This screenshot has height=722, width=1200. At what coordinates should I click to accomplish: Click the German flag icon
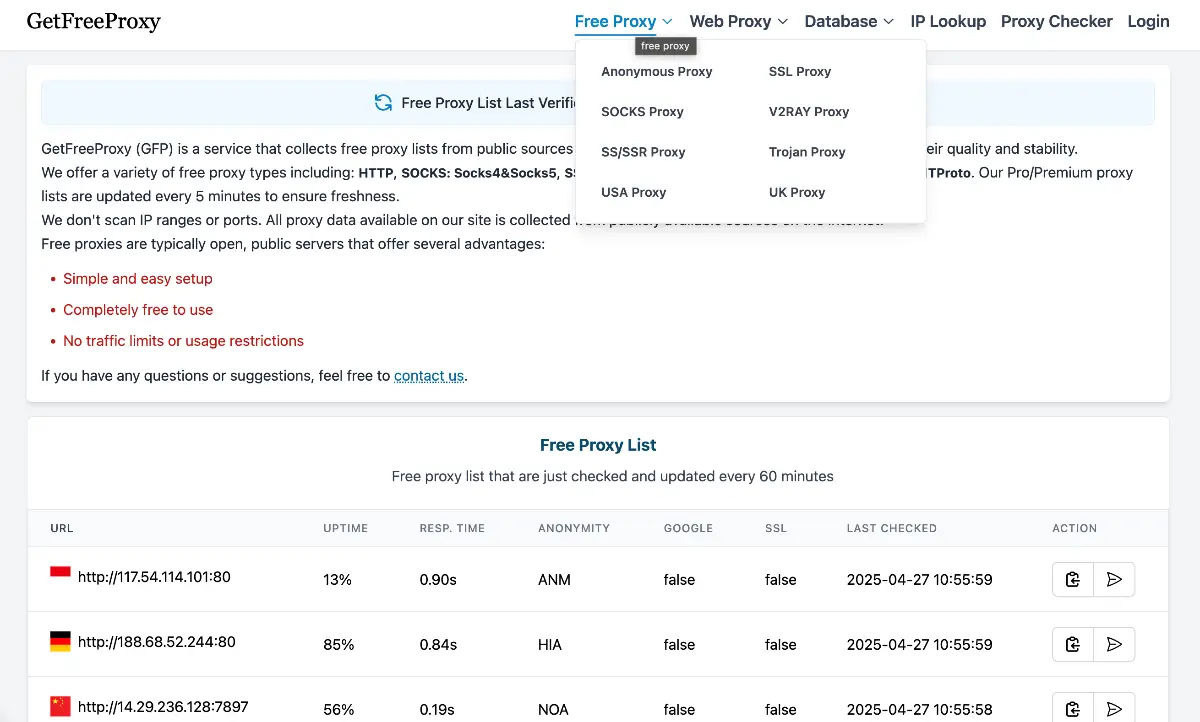pos(59,642)
